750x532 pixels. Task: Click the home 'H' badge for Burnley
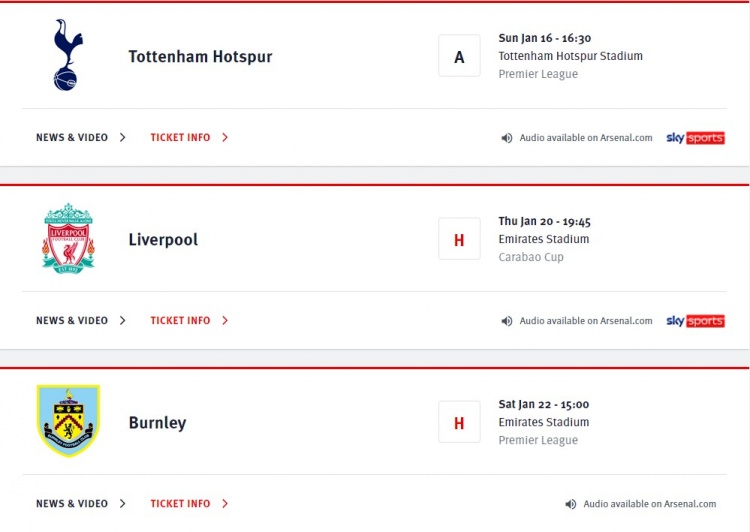coord(459,422)
